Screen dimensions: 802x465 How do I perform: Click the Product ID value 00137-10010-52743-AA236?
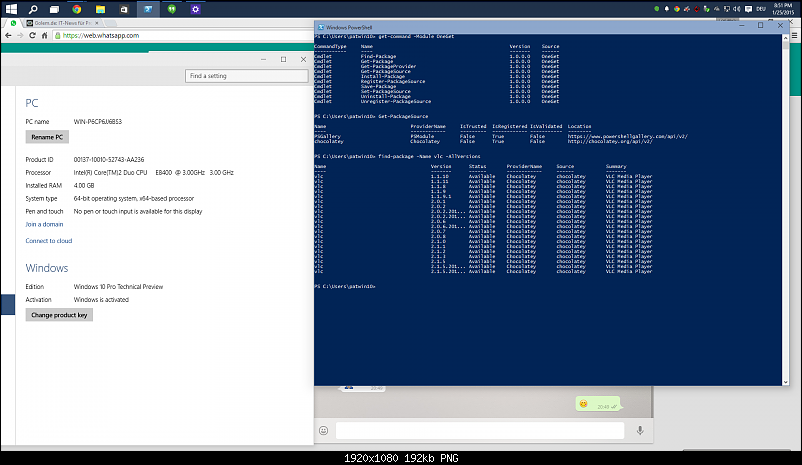[109, 160]
